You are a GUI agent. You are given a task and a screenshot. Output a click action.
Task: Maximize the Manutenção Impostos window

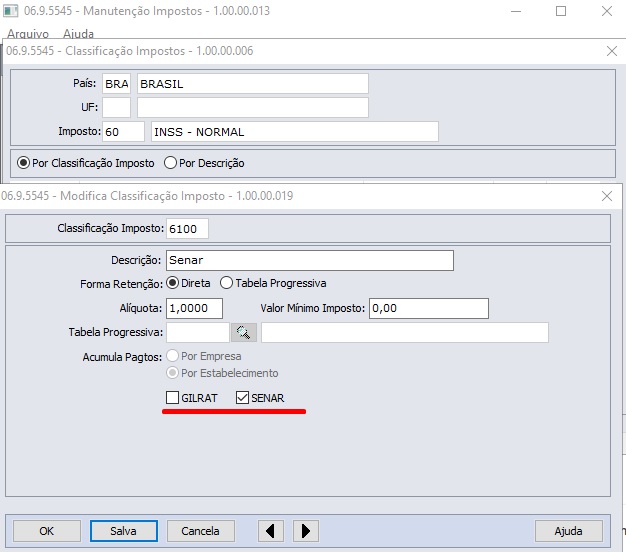(x=561, y=11)
